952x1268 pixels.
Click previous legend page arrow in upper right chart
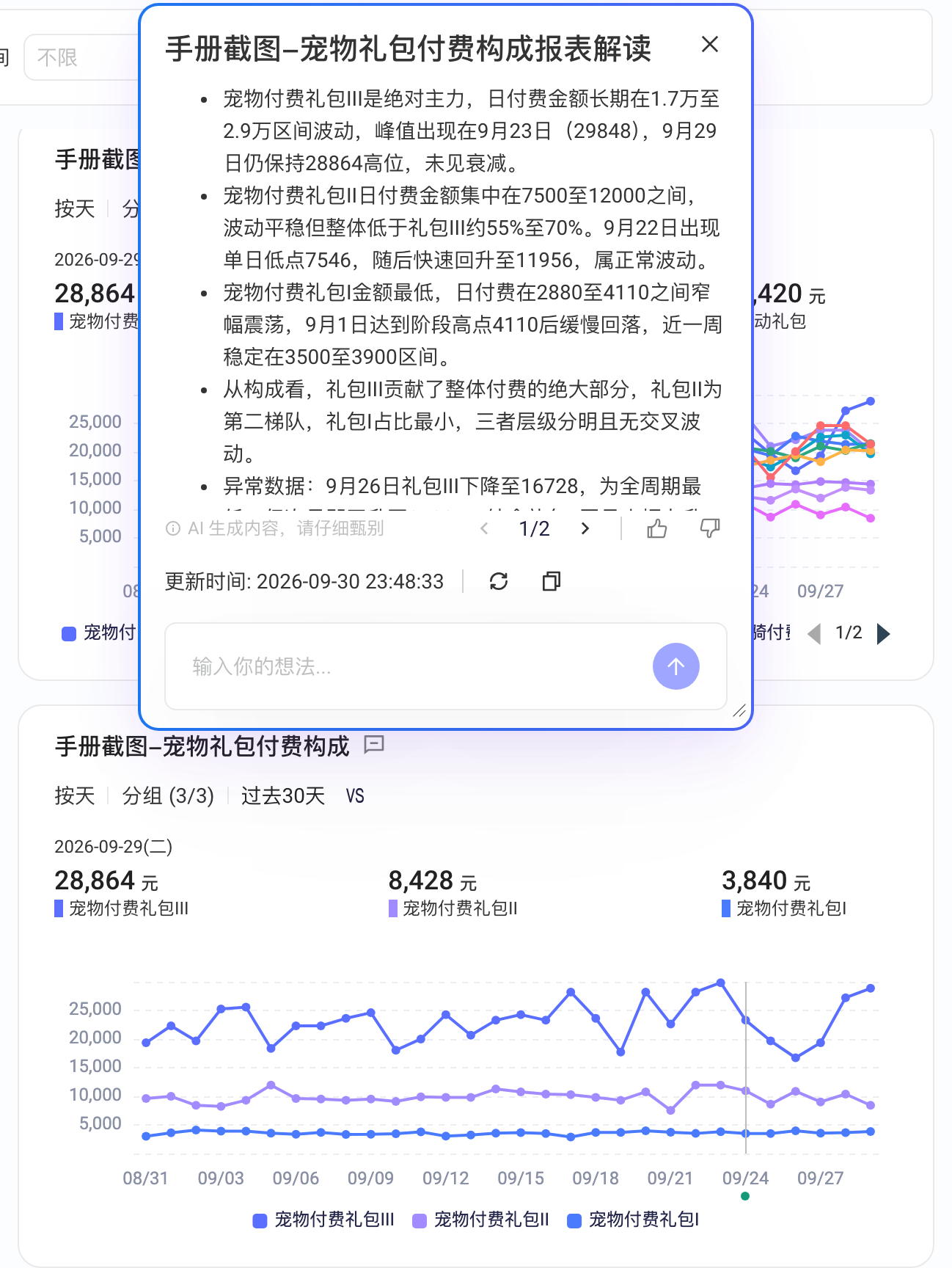pos(814,633)
